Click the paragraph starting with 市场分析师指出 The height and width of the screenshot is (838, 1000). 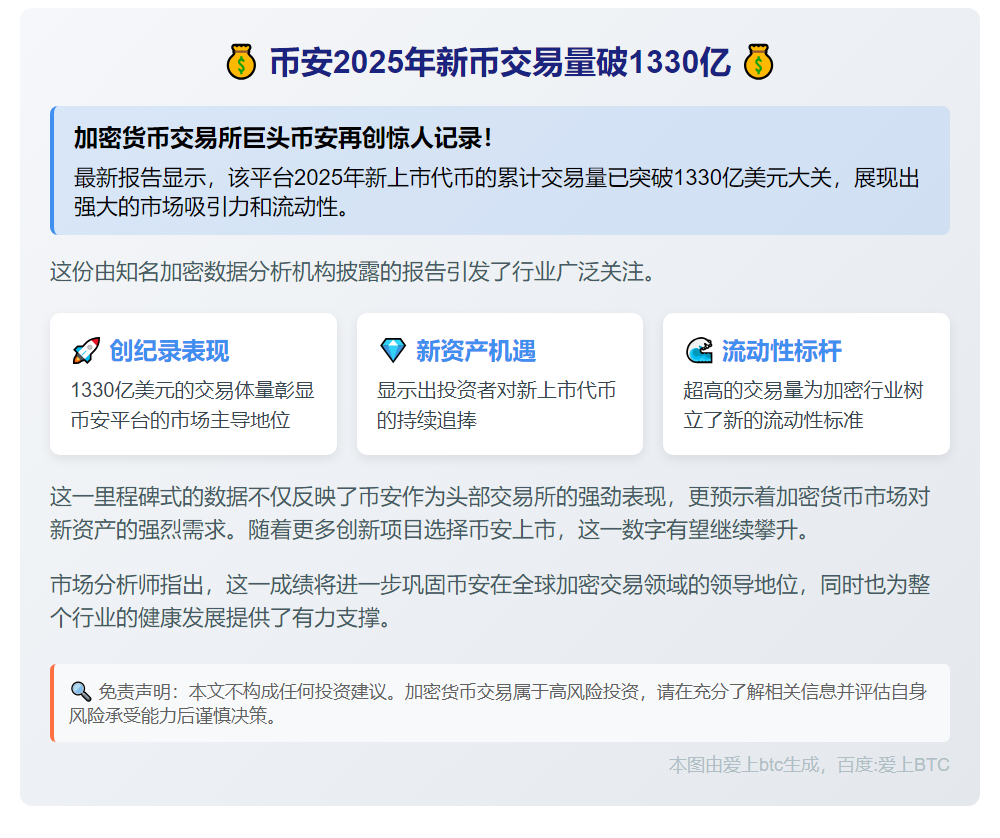490,600
